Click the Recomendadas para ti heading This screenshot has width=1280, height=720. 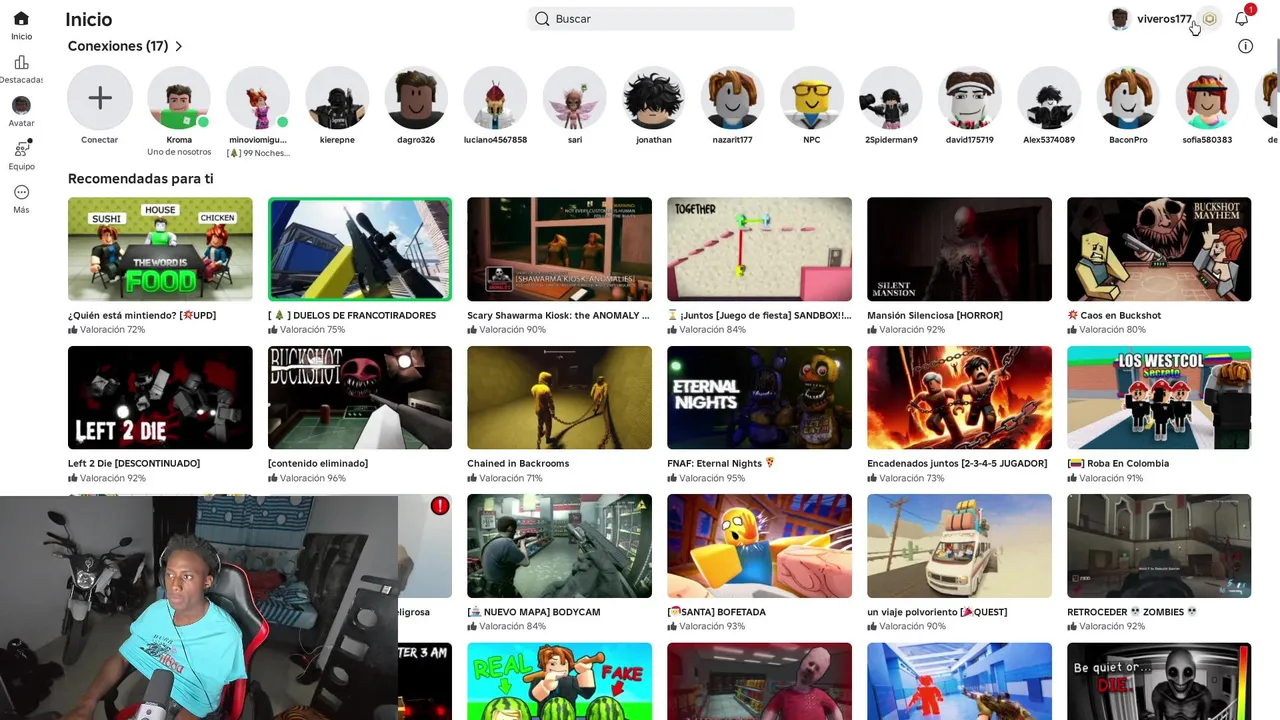tap(141, 179)
